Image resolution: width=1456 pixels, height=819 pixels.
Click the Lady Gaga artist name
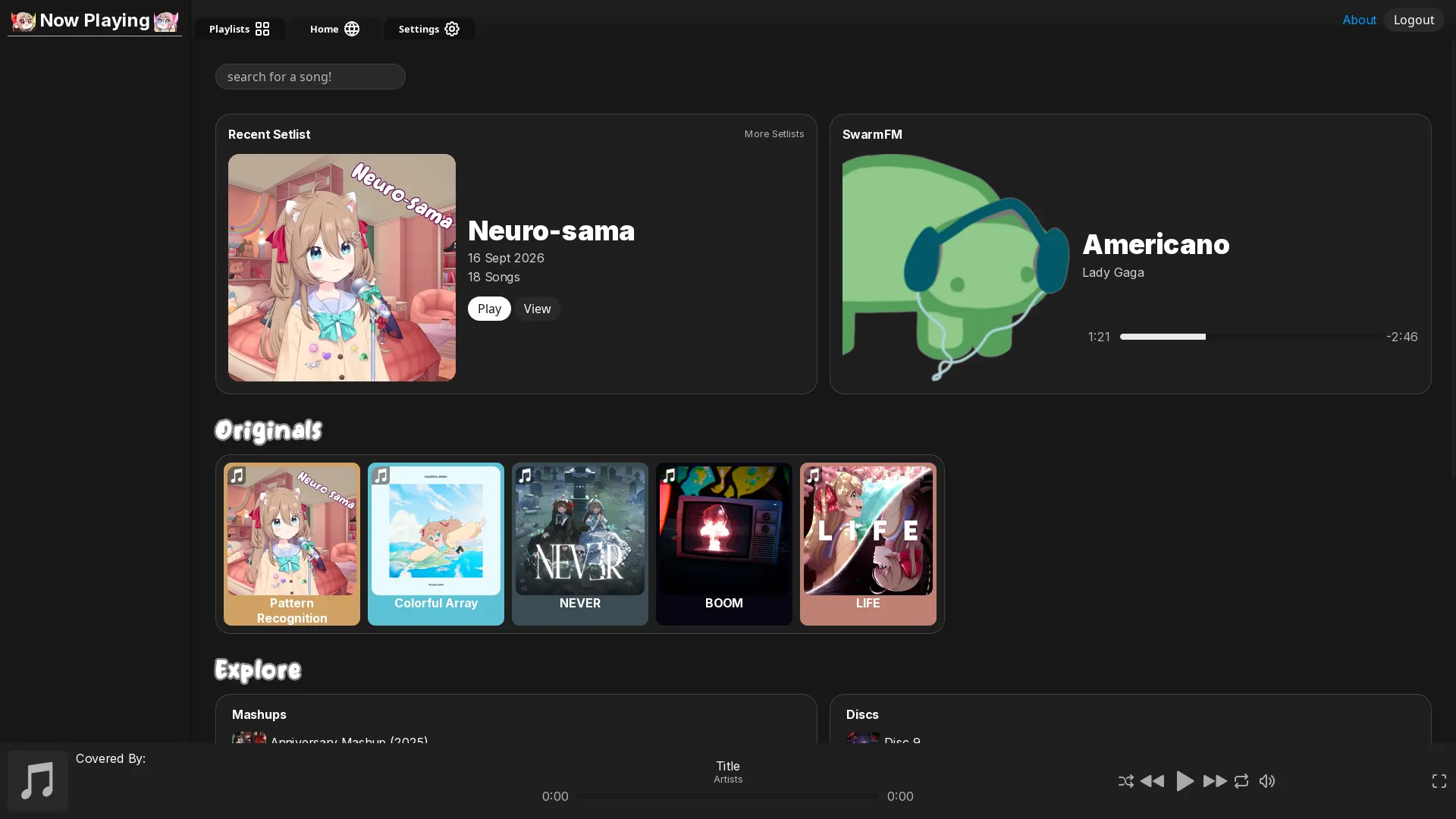tap(1112, 272)
